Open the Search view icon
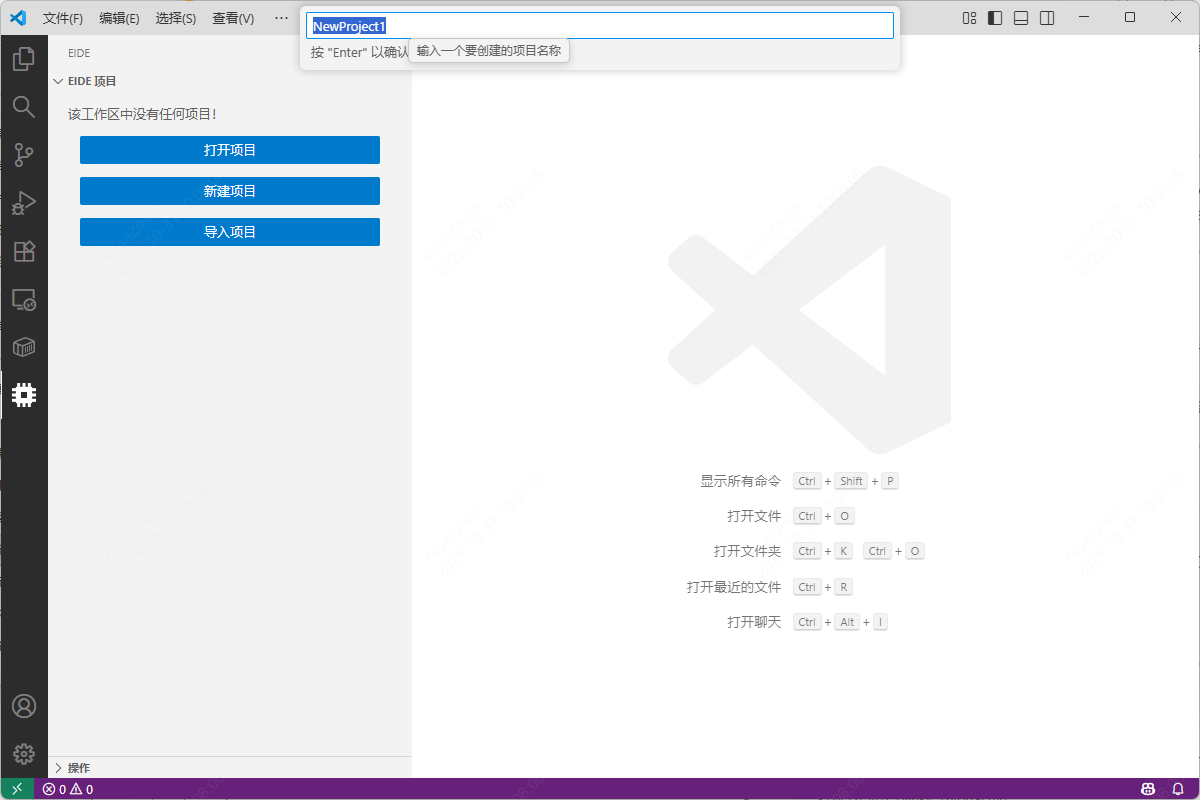 click(24, 106)
